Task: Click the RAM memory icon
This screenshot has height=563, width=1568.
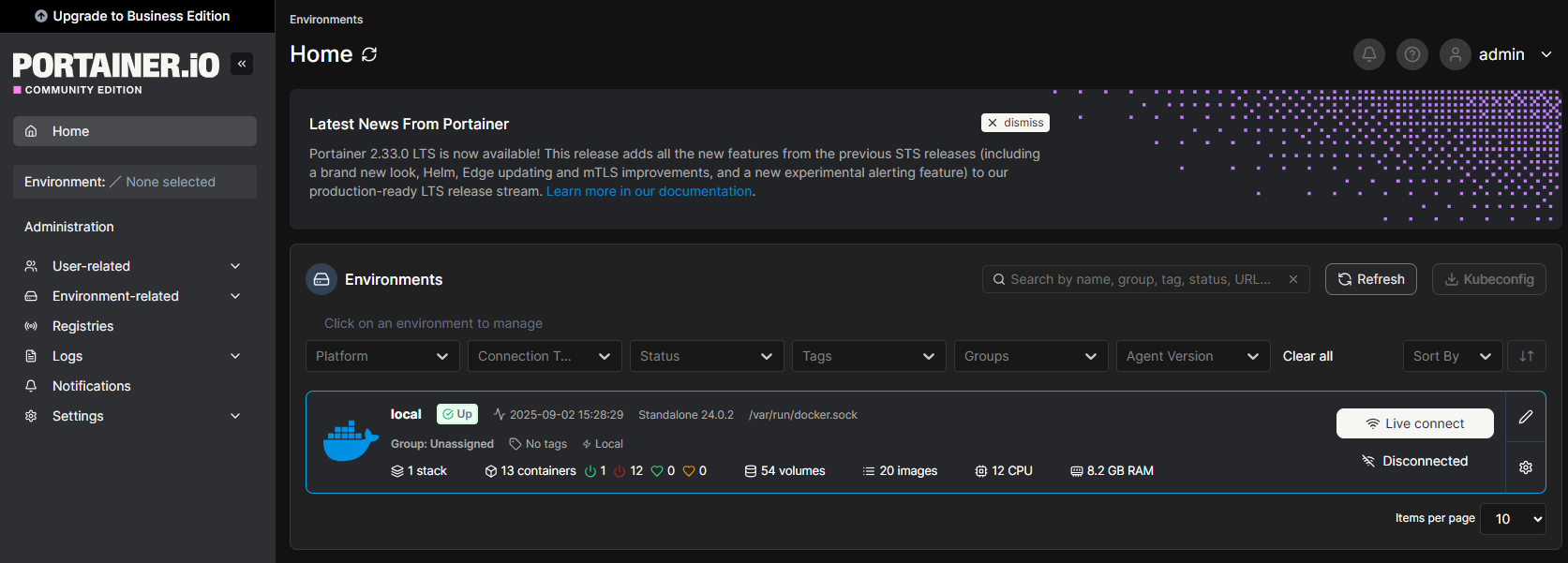Action: [x=1076, y=471]
